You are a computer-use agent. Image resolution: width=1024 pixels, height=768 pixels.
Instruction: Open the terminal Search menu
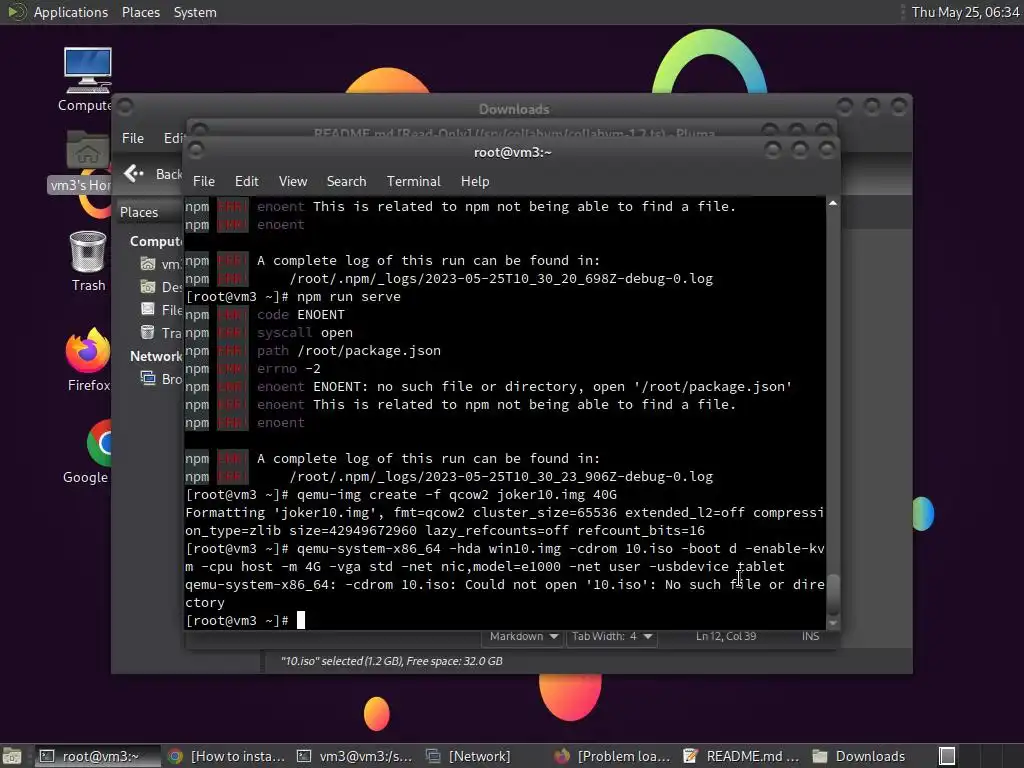click(x=346, y=181)
